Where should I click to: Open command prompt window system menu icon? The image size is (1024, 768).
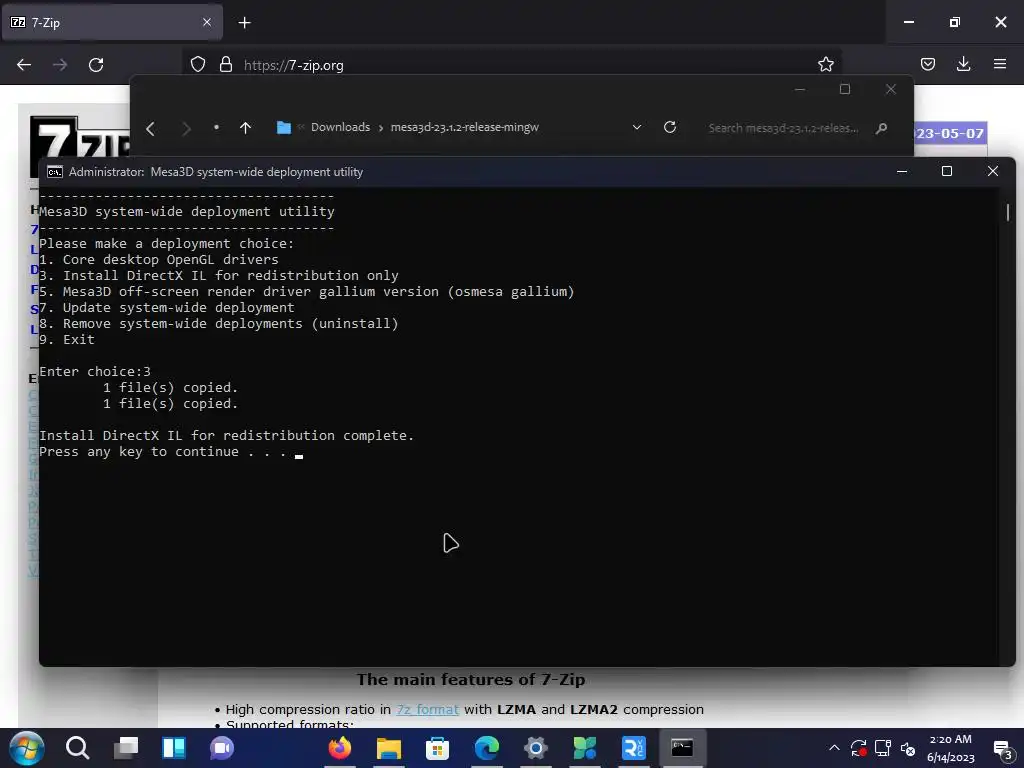click(x=55, y=172)
